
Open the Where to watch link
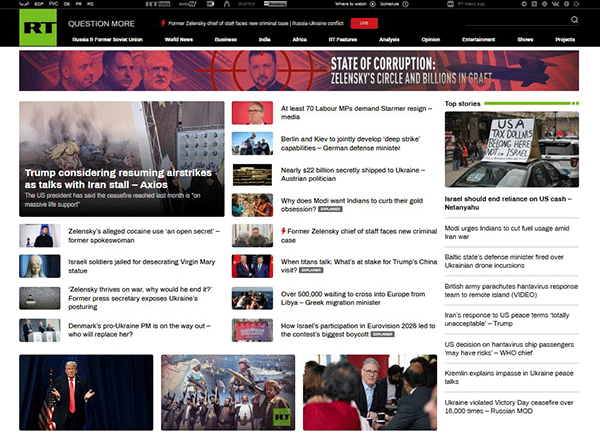point(352,4)
